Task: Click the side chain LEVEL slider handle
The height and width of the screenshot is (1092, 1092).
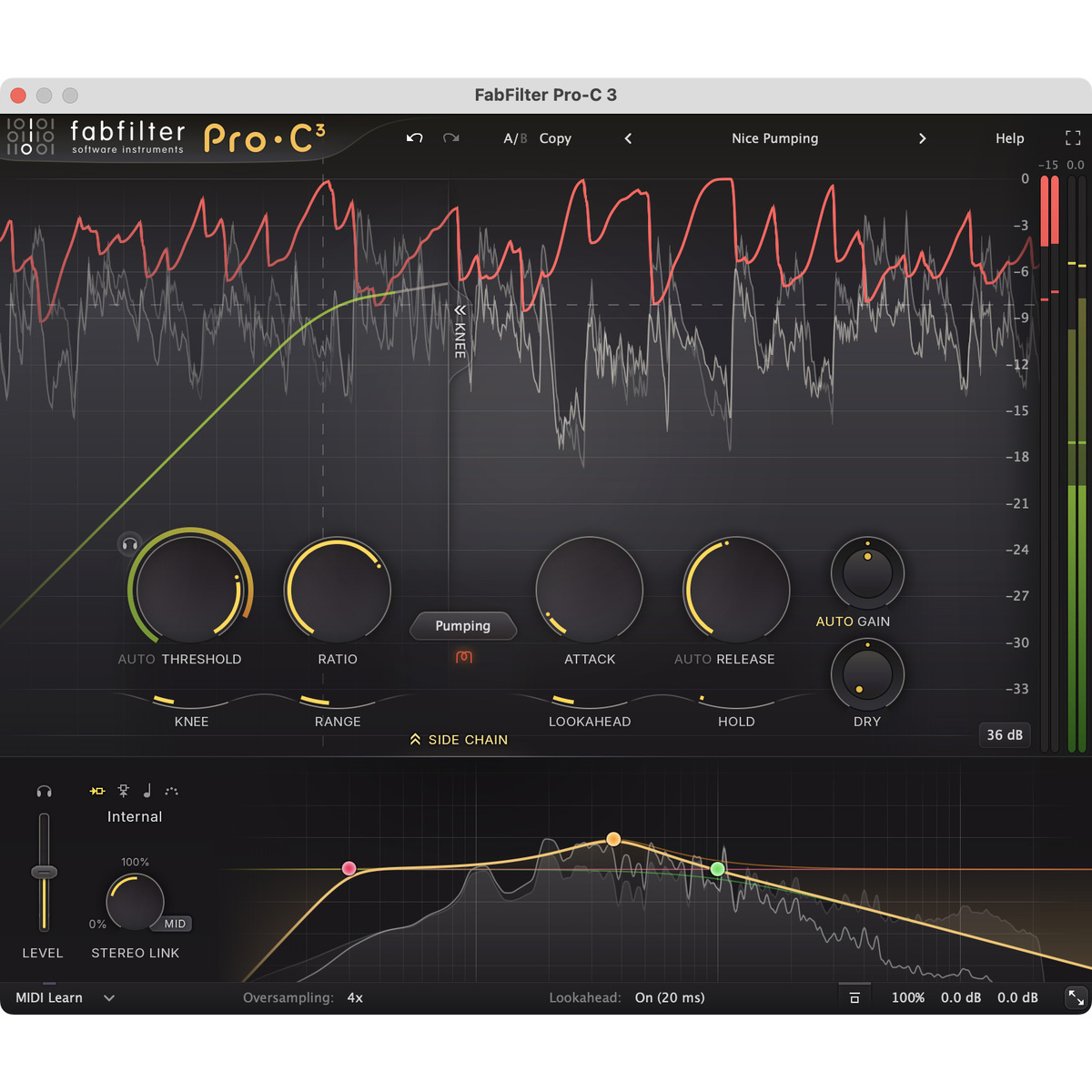Action: coord(44,872)
